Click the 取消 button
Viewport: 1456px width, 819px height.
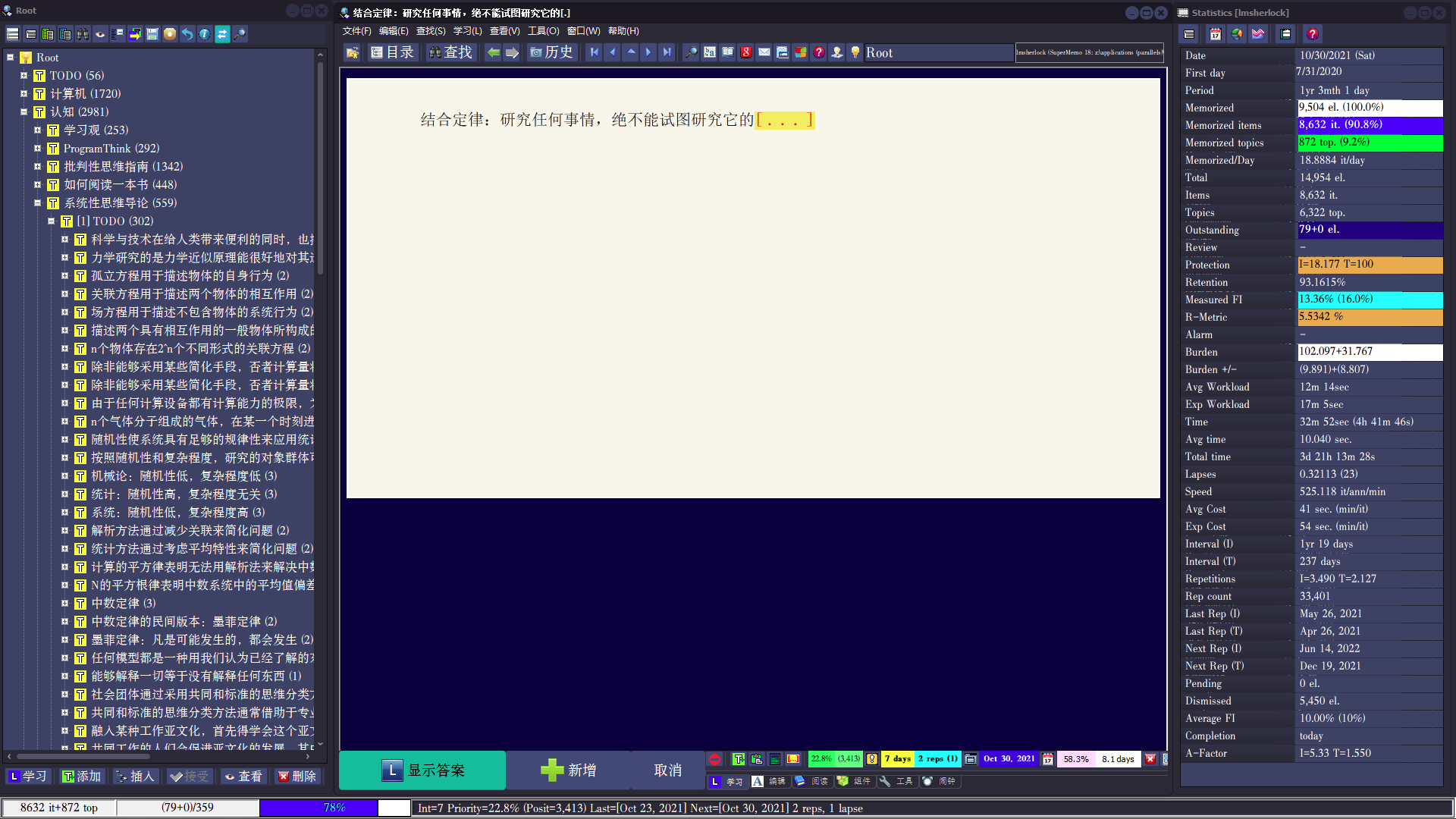[668, 770]
